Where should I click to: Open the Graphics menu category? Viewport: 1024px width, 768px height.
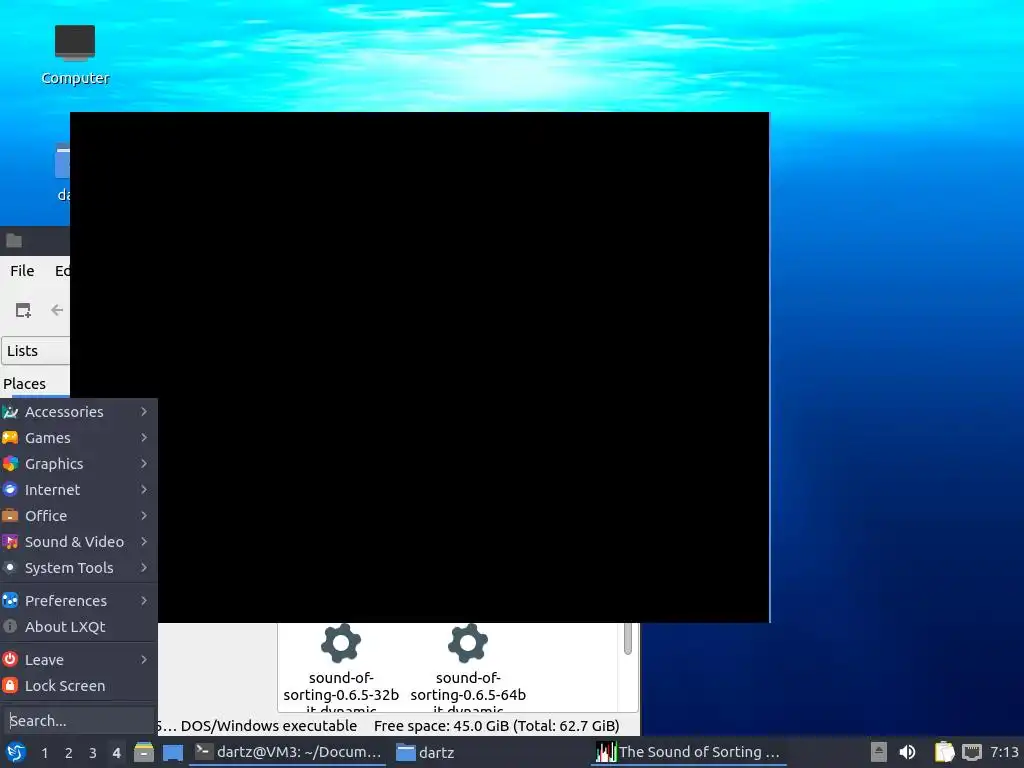[x=78, y=464]
